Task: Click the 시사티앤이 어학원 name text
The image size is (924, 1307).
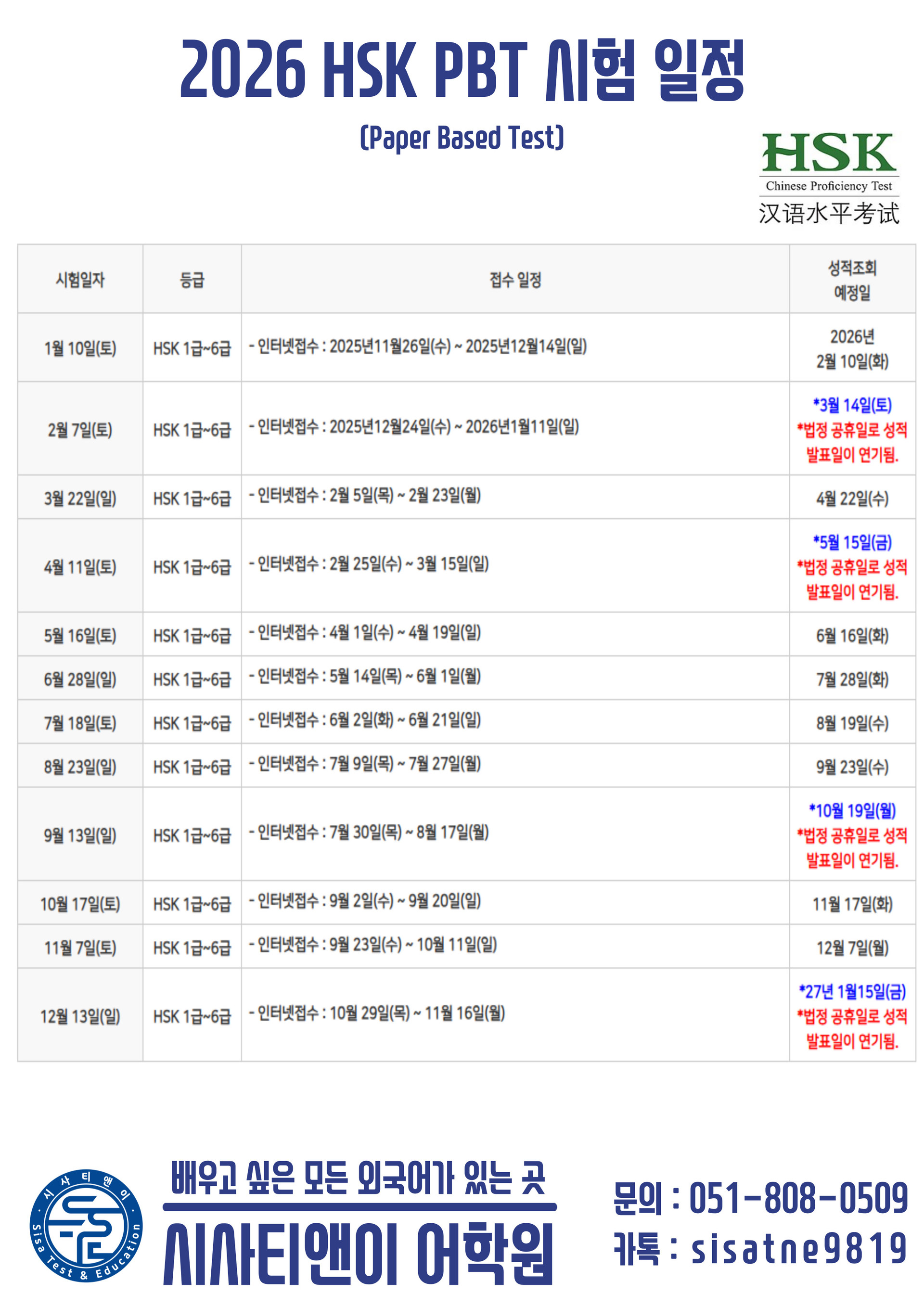Action: 359,1254
